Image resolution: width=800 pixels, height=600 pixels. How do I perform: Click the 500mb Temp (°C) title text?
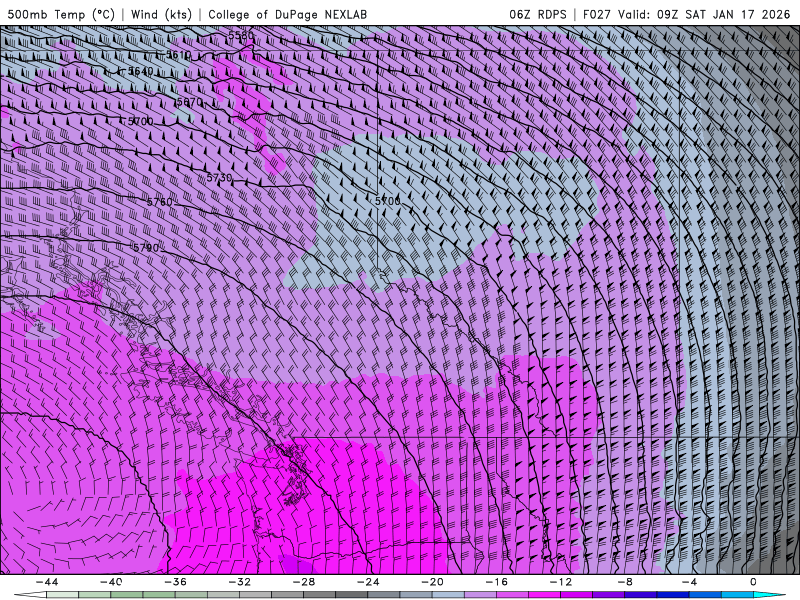point(60,14)
